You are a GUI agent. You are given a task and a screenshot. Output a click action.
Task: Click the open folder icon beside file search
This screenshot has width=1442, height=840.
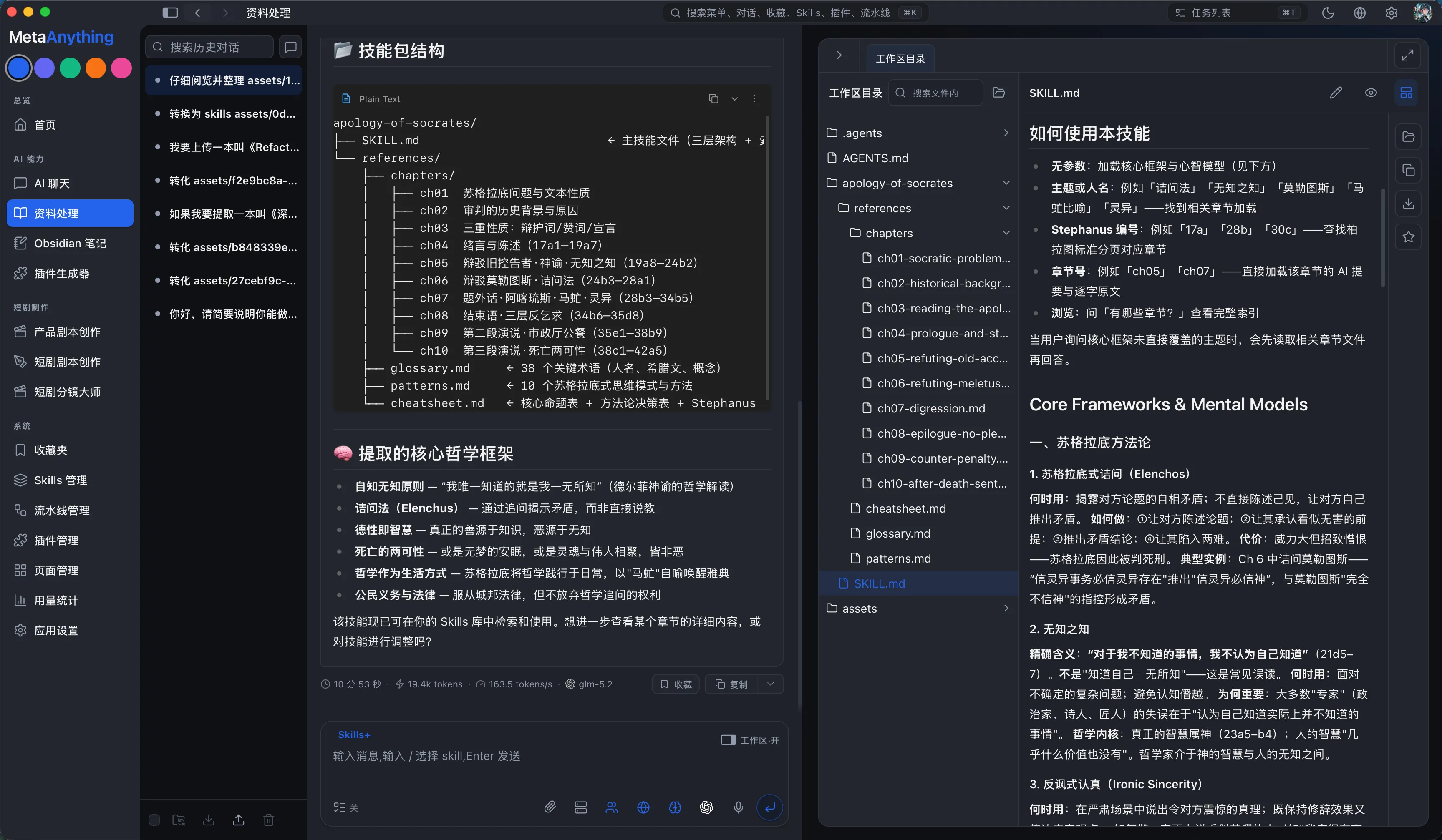tap(998, 93)
